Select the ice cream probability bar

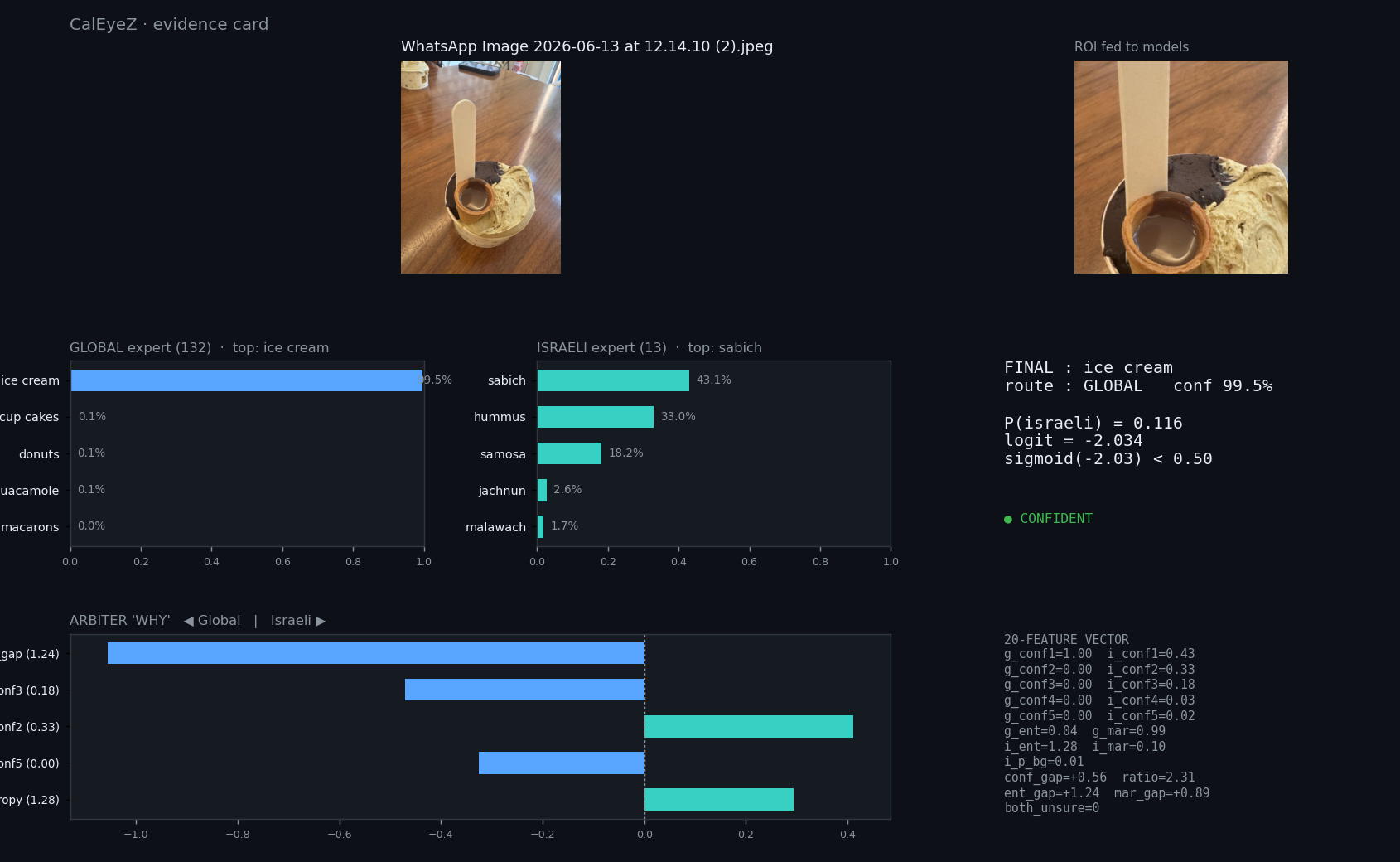pos(247,380)
